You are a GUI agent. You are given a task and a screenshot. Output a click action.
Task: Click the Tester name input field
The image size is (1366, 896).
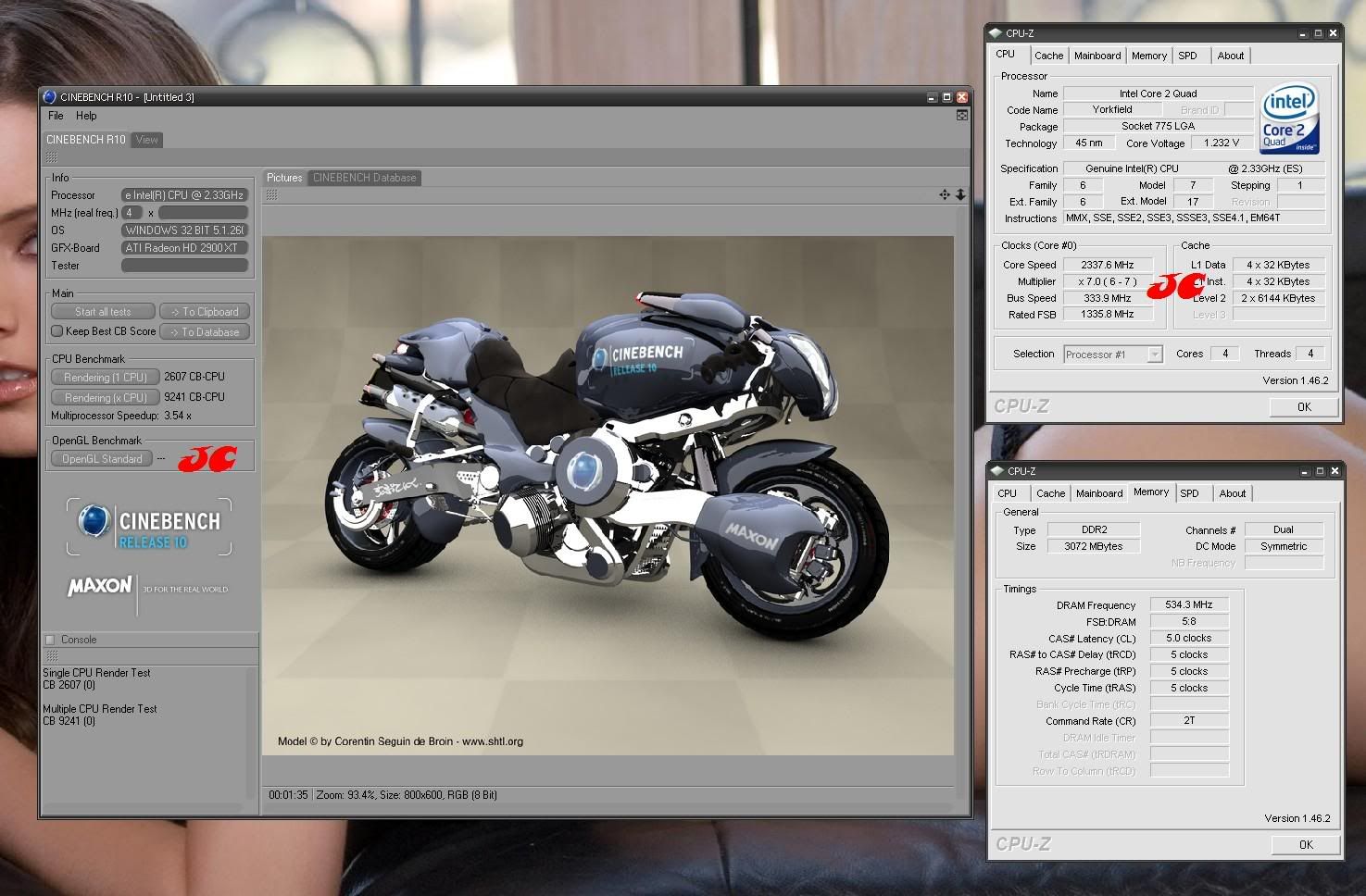click(x=184, y=266)
